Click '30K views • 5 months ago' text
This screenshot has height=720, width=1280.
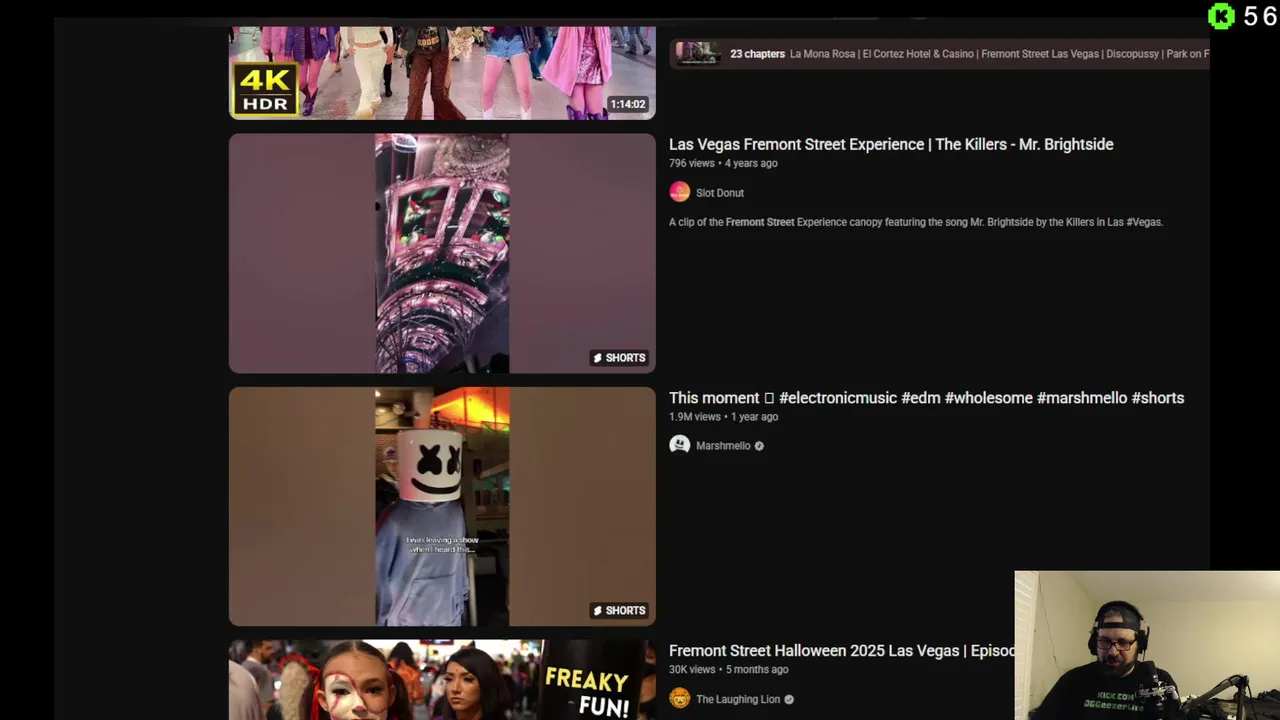(729, 670)
